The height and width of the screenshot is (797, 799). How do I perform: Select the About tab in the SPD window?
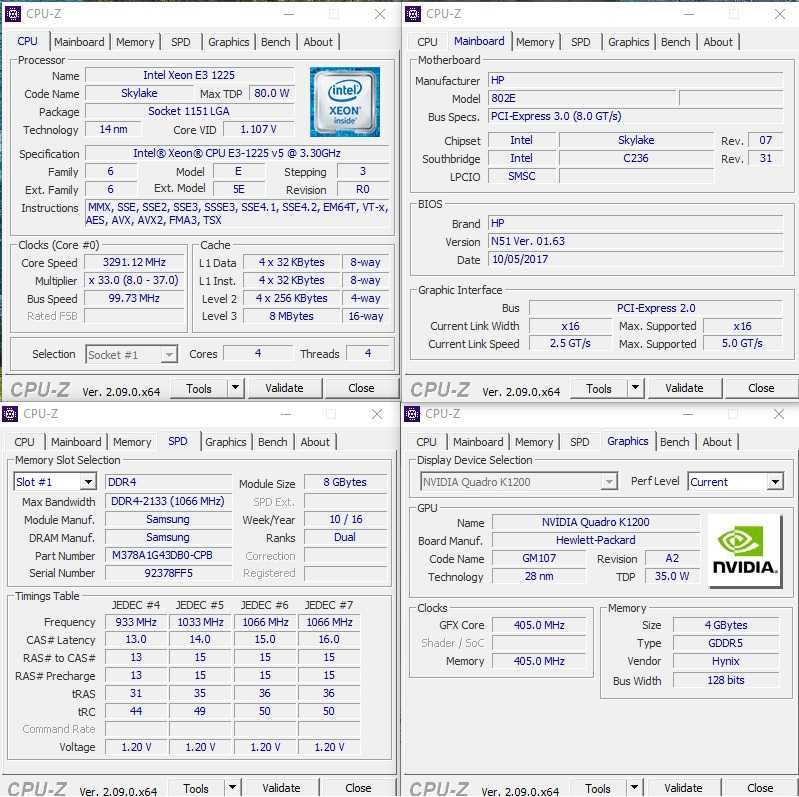315,442
